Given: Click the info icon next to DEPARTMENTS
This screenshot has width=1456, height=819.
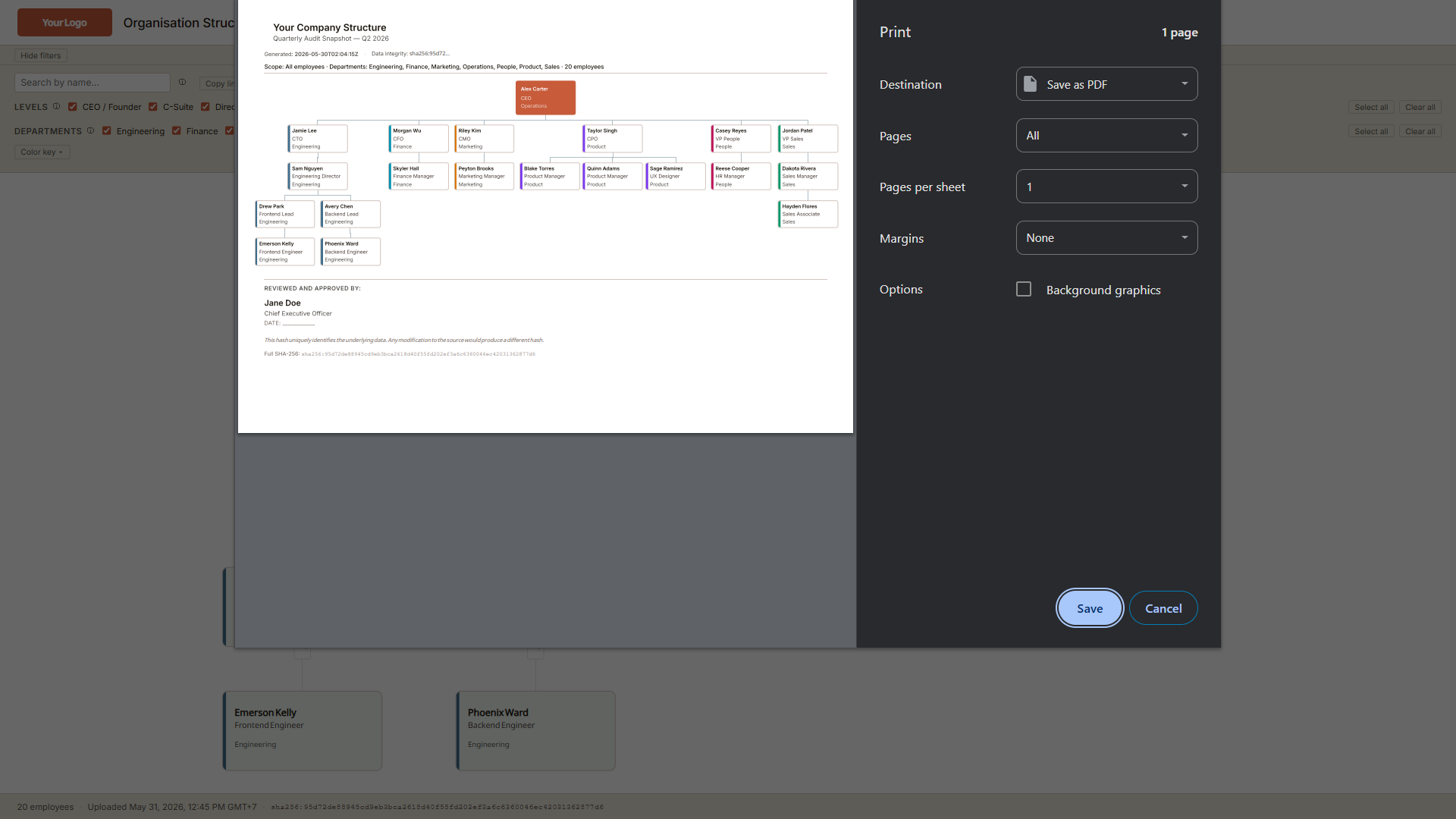Looking at the screenshot, I should [x=90, y=130].
